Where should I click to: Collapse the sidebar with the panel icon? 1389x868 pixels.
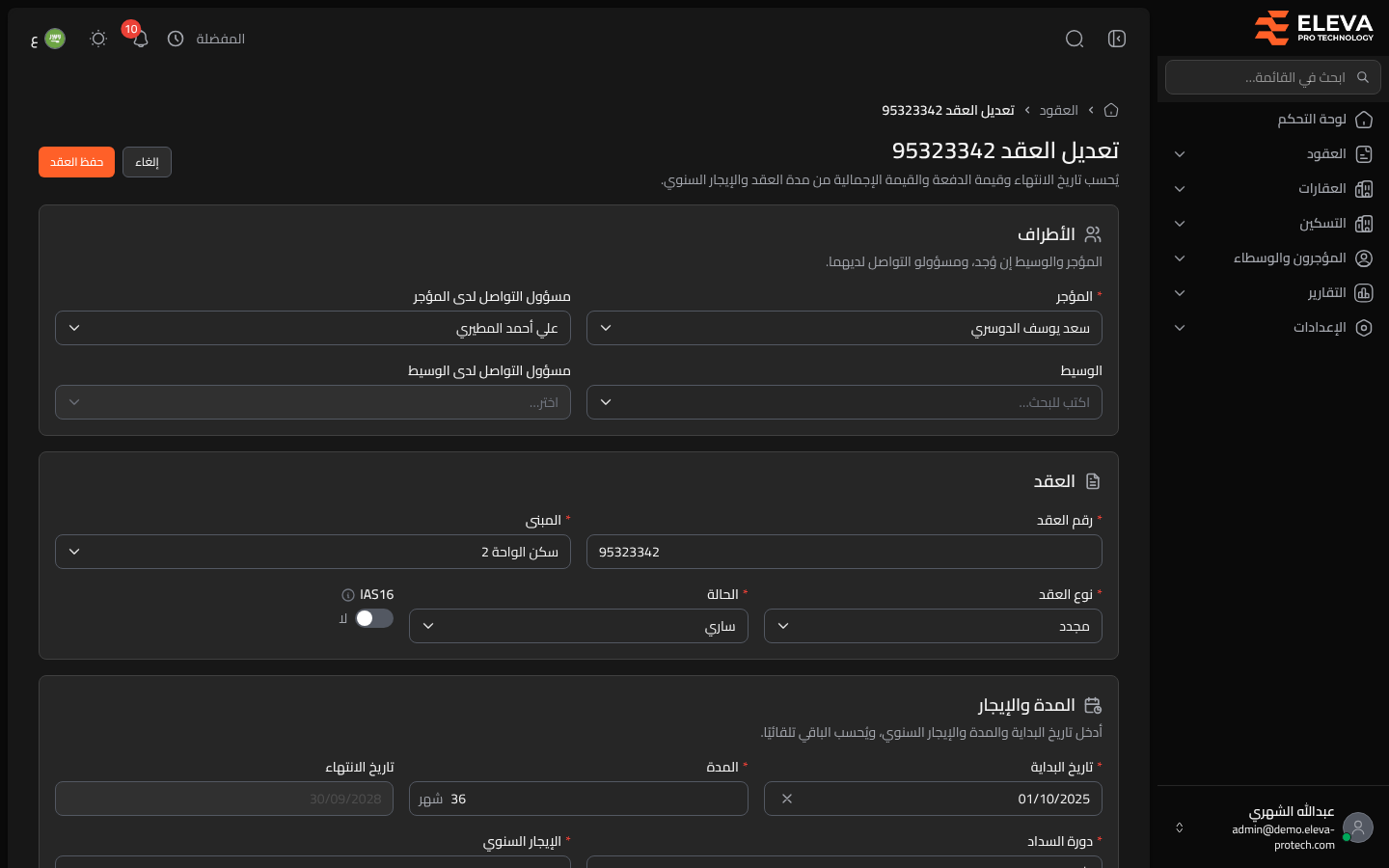click(x=1117, y=39)
